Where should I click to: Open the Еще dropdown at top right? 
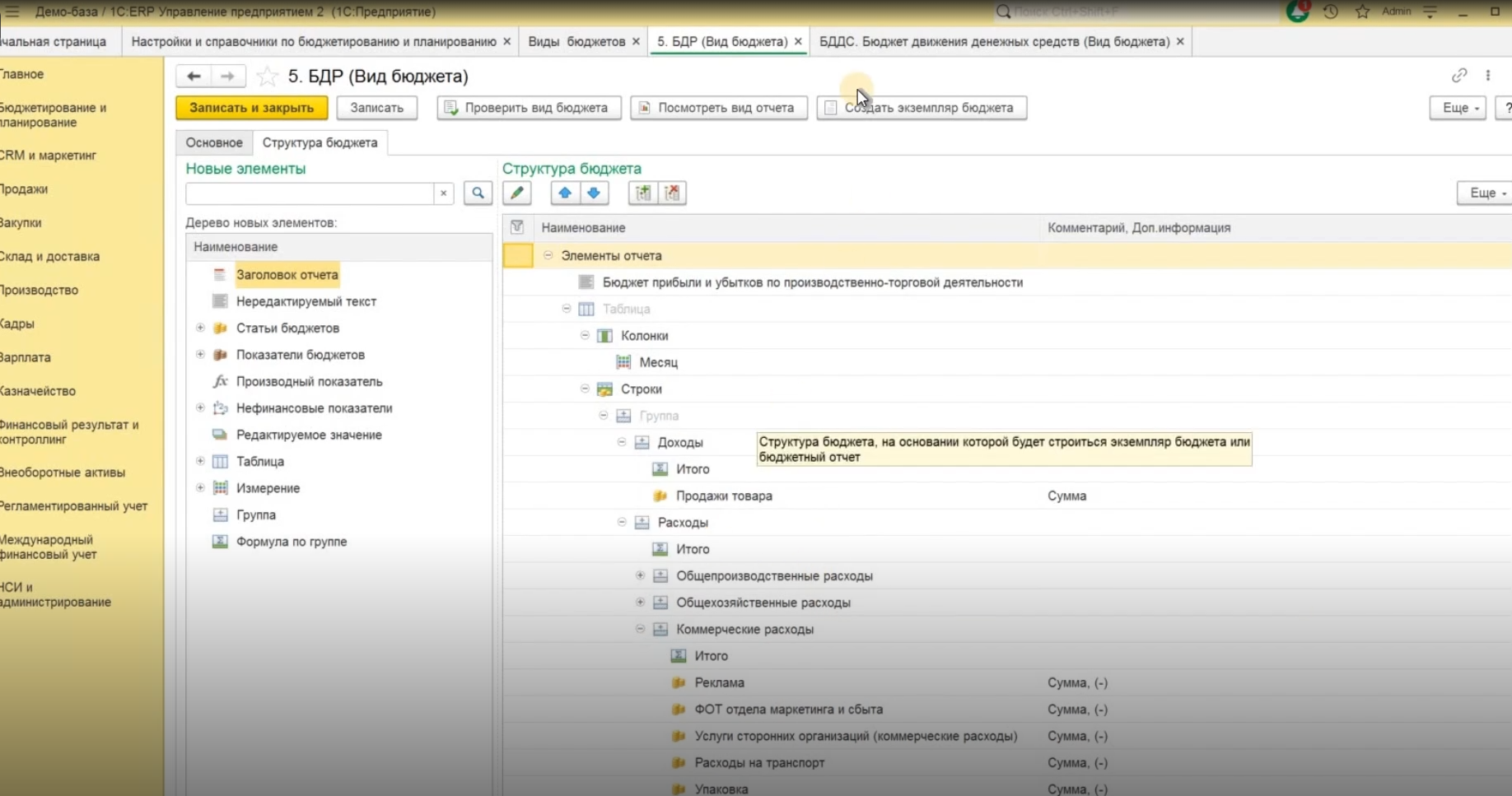1457,108
